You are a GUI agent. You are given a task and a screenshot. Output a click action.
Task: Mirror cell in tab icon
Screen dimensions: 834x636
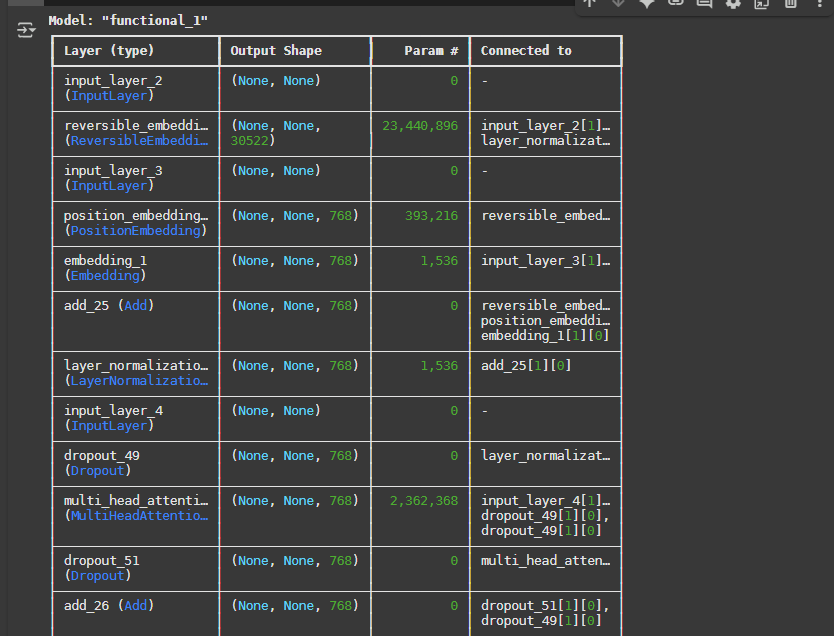coord(762,4)
